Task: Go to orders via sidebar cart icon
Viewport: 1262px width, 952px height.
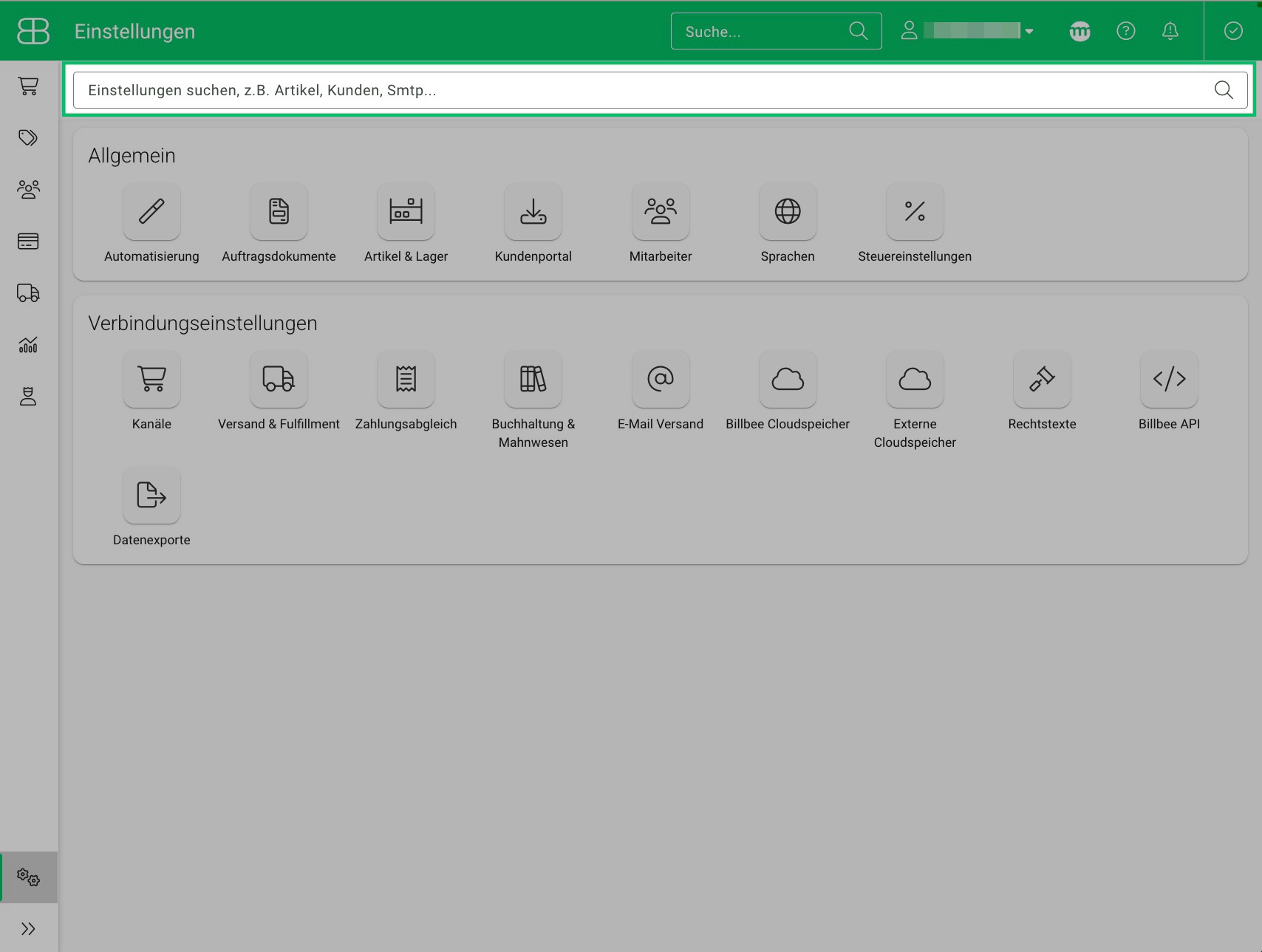Action: [x=28, y=86]
